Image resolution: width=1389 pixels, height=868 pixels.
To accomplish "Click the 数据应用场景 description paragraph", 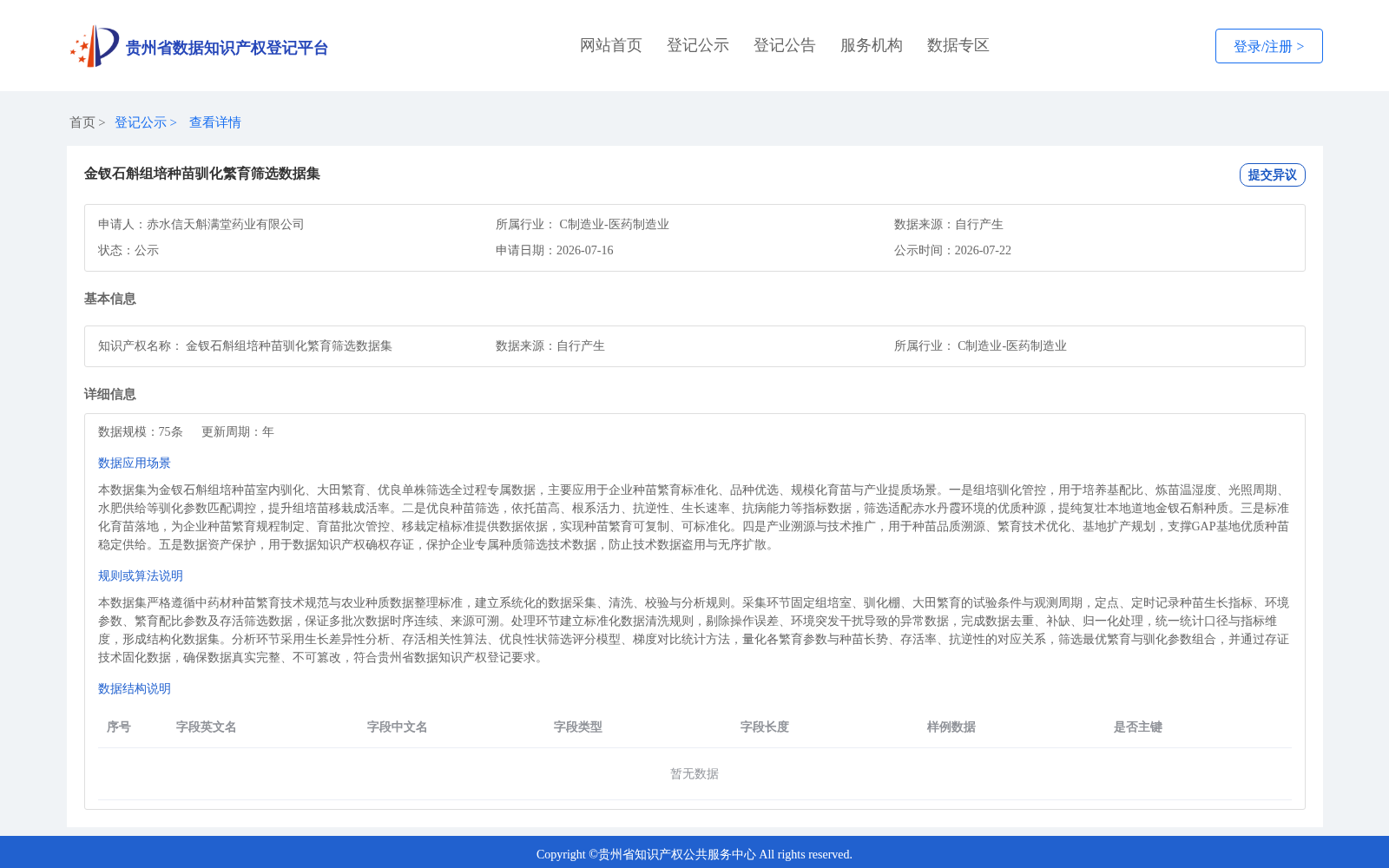I will coord(694,517).
